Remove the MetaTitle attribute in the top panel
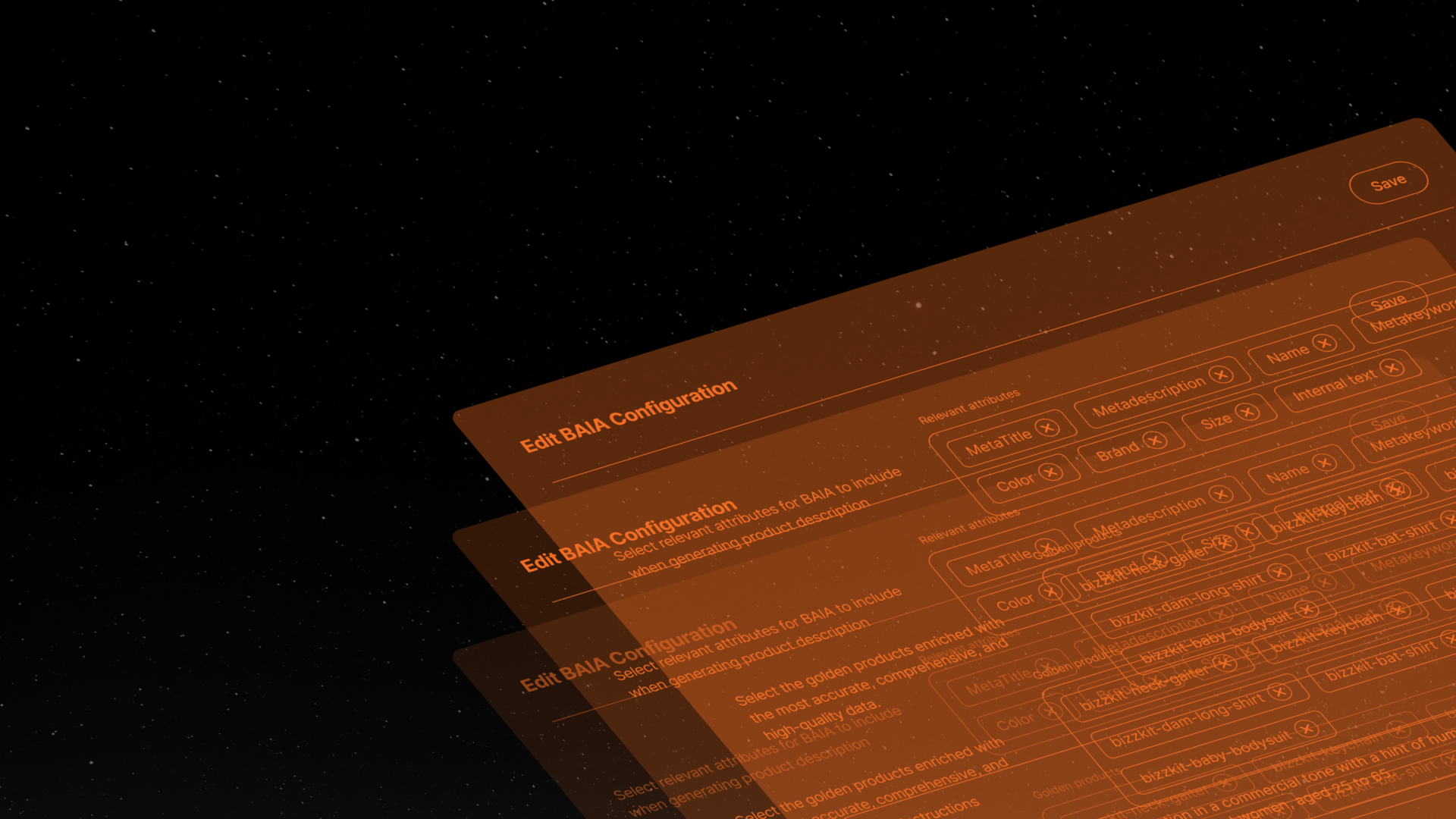The width and height of the screenshot is (1456, 819). pyautogui.click(x=1047, y=428)
